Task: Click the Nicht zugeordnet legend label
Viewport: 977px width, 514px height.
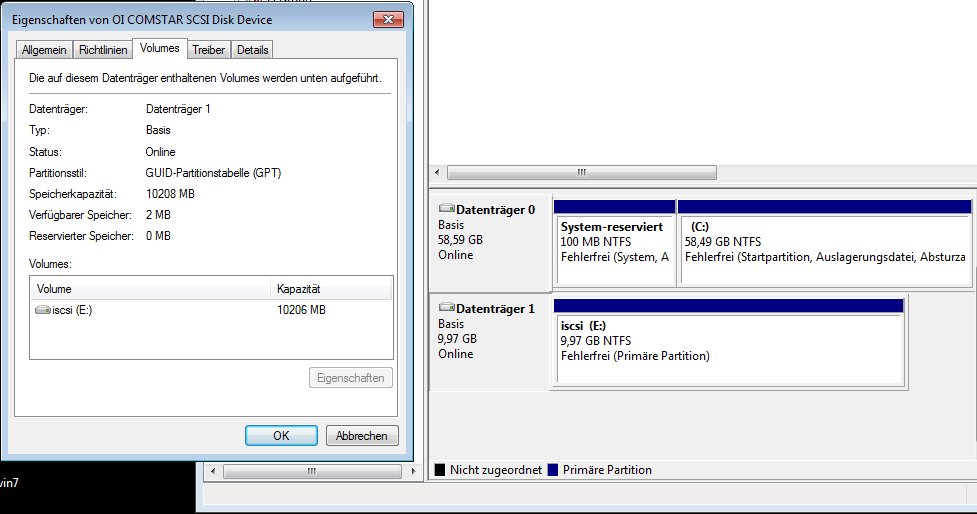Action: pos(496,470)
